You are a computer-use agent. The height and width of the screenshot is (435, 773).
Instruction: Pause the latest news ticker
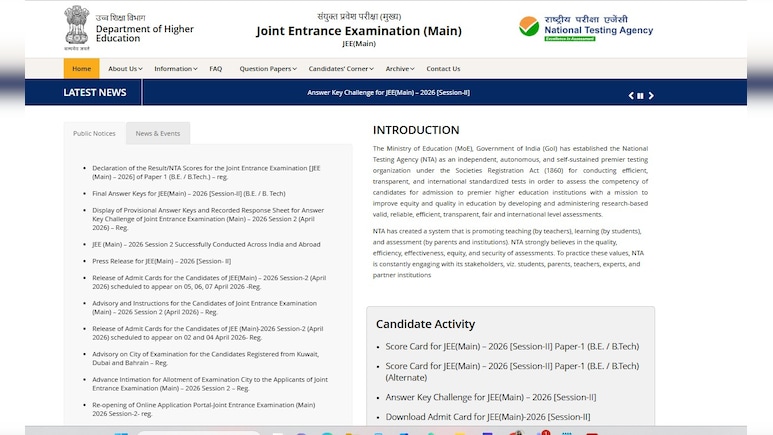641,96
